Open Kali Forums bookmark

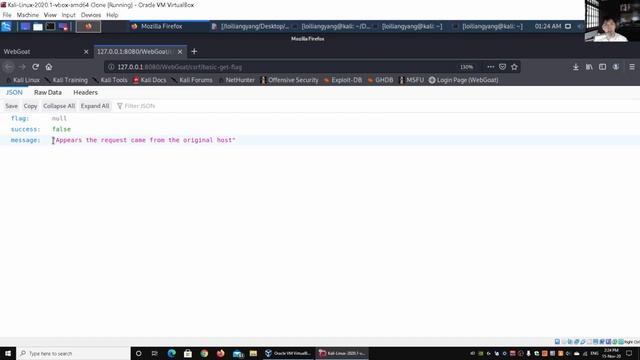point(192,80)
